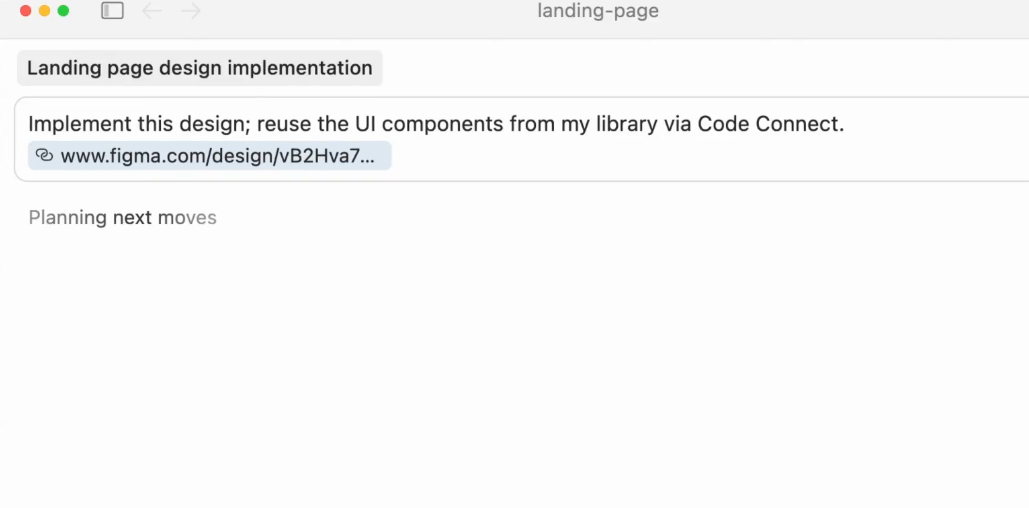Screen dimensions: 1029x508
Task: Minimize the window with yellow button
Action: (x=45, y=11)
